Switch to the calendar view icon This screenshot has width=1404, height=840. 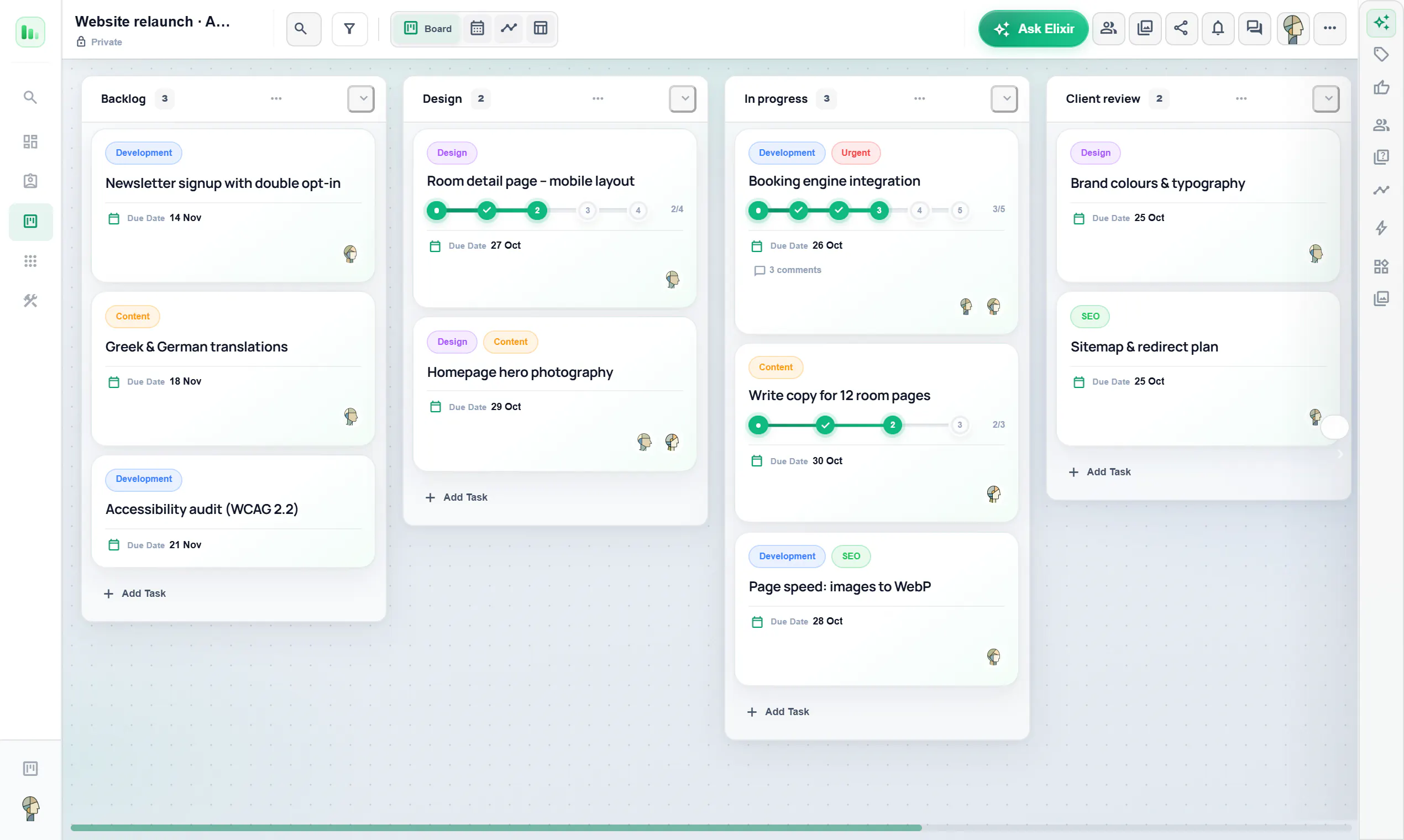click(477, 28)
